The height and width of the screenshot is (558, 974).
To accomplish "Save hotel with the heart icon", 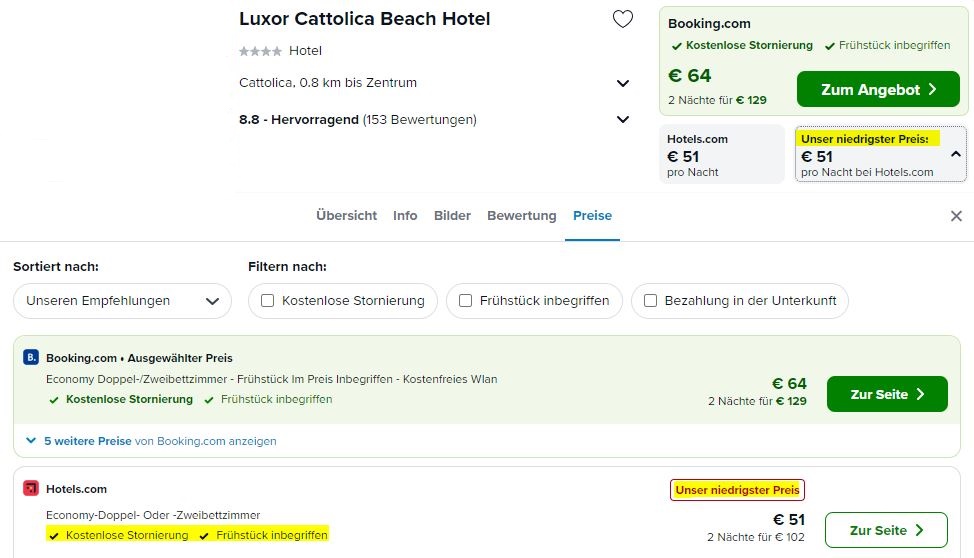I will 622,19.
